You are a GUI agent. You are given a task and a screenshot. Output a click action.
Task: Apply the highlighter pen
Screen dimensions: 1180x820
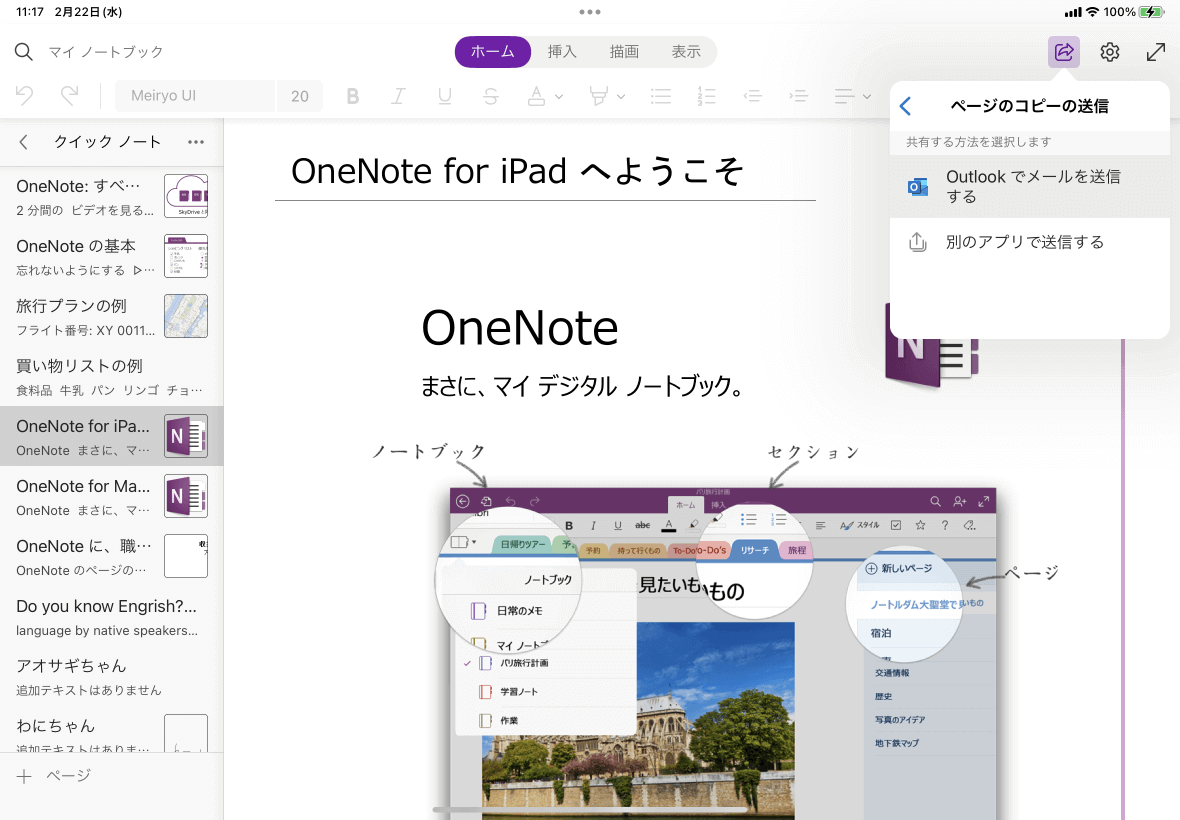(x=598, y=96)
